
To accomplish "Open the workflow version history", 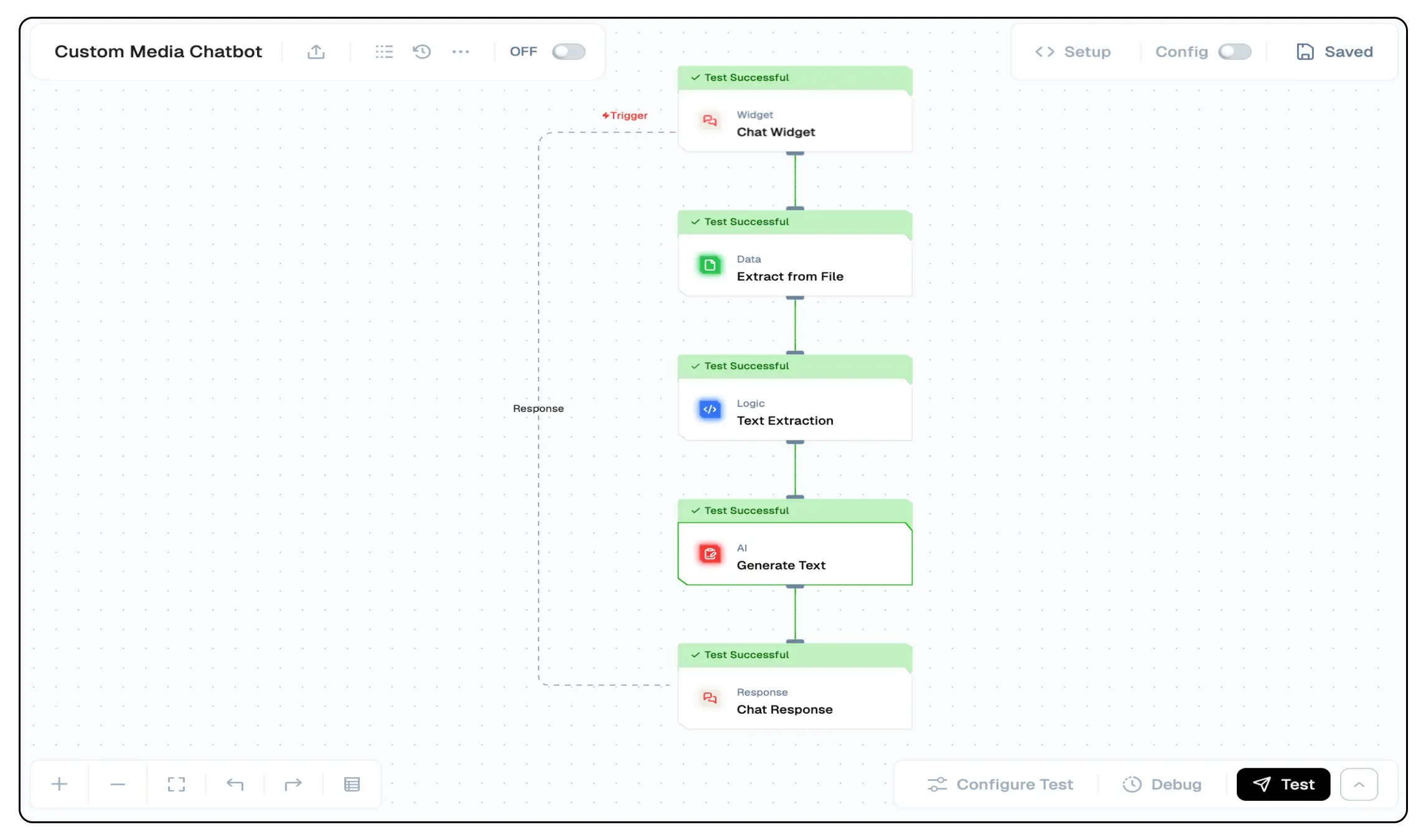I will (422, 52).
